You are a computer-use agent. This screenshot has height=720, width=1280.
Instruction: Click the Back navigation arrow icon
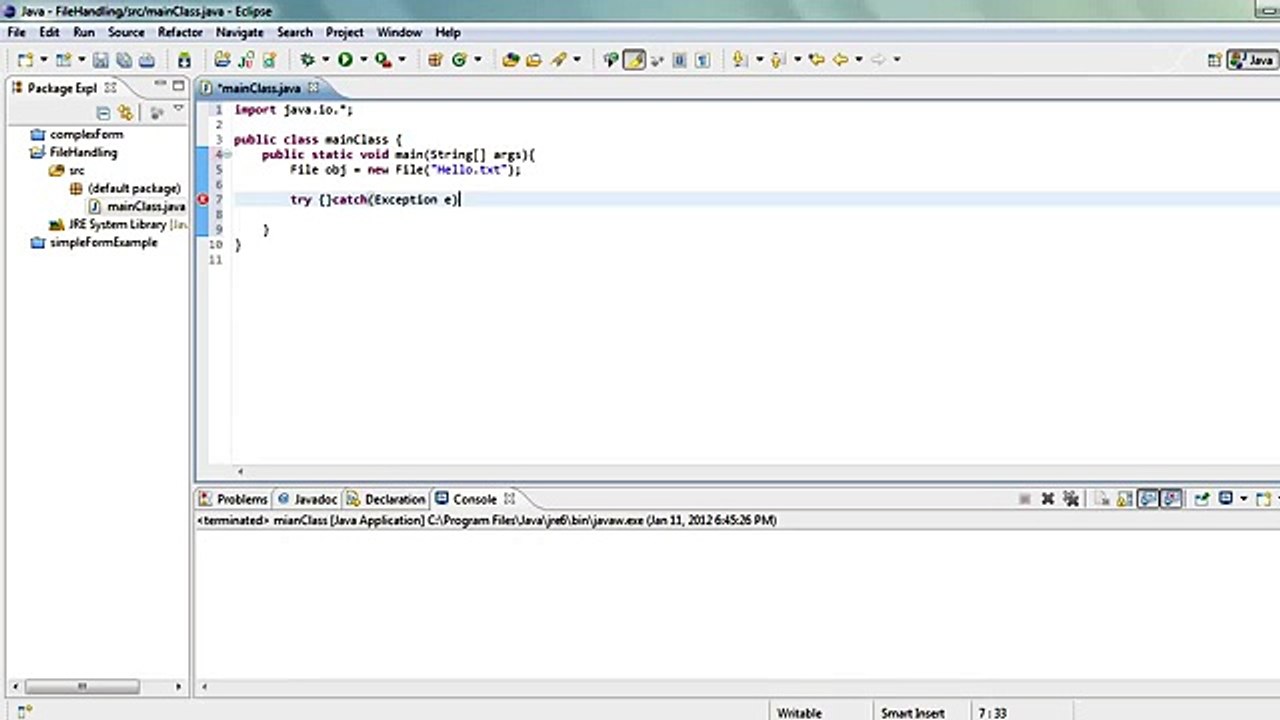tap(840, 60)
